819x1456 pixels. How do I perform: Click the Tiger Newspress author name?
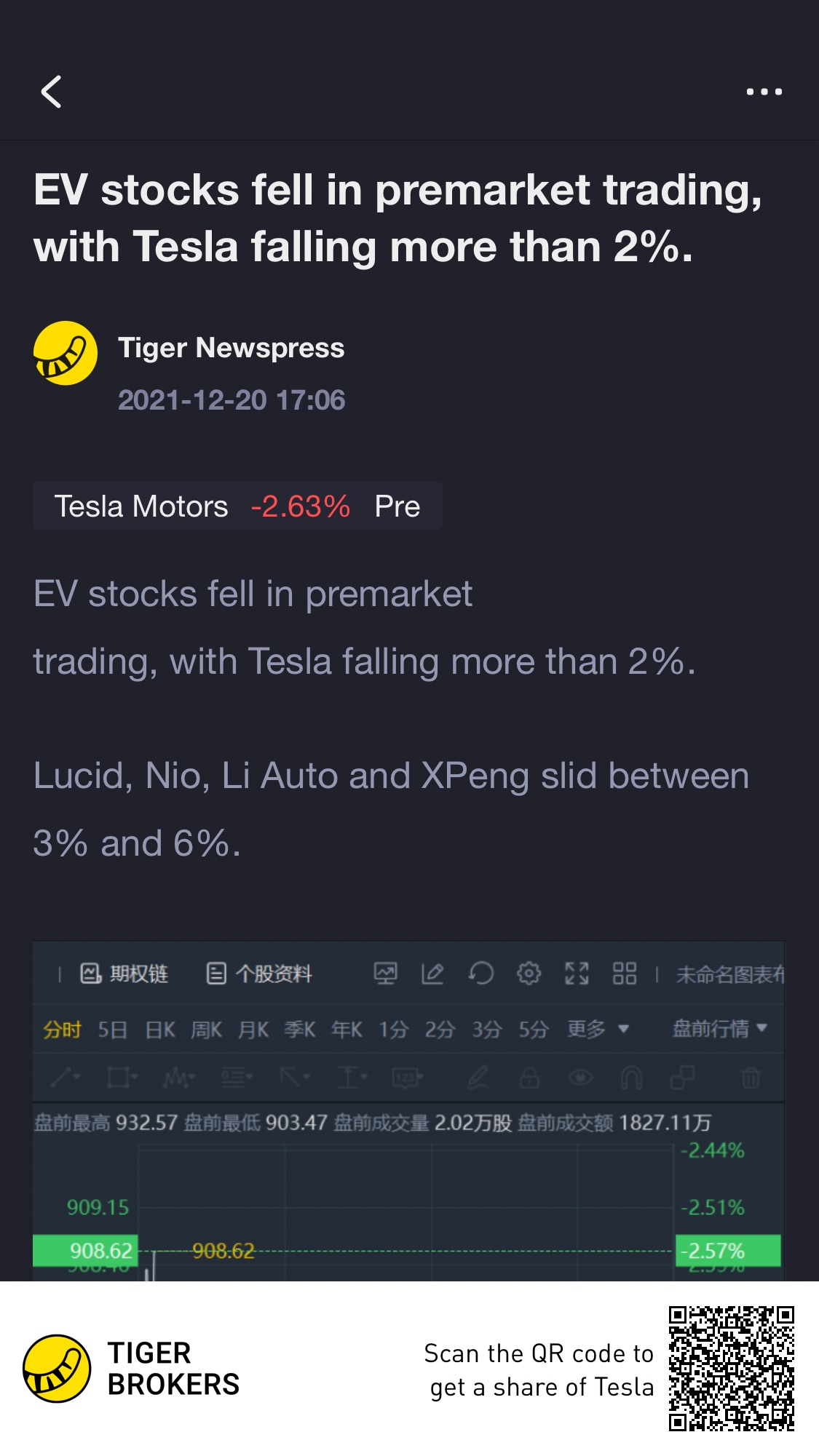coord(231,348)
